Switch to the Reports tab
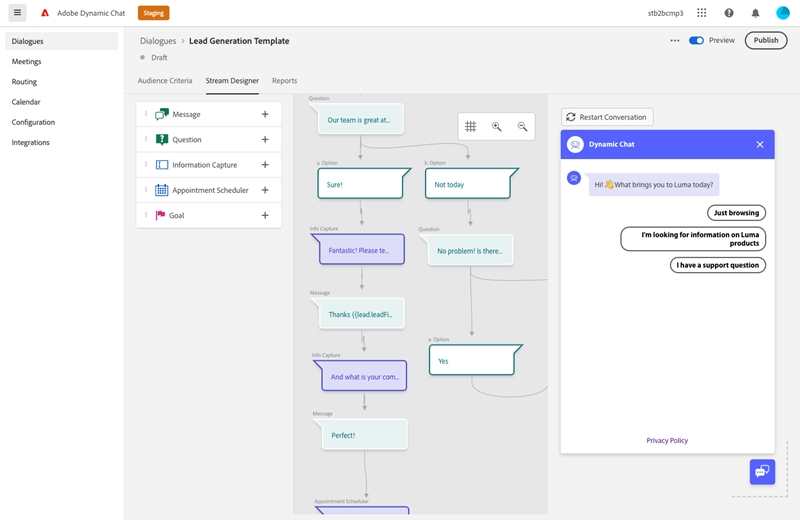This screenshot has width=800, height=520. [x=284, y=81]
